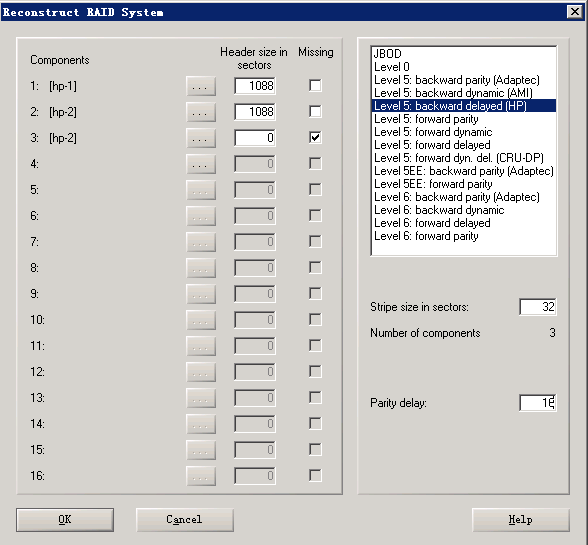Edit header size field for component 3
This screenshot has height=545, width=588.
click(x=255, y=138)
